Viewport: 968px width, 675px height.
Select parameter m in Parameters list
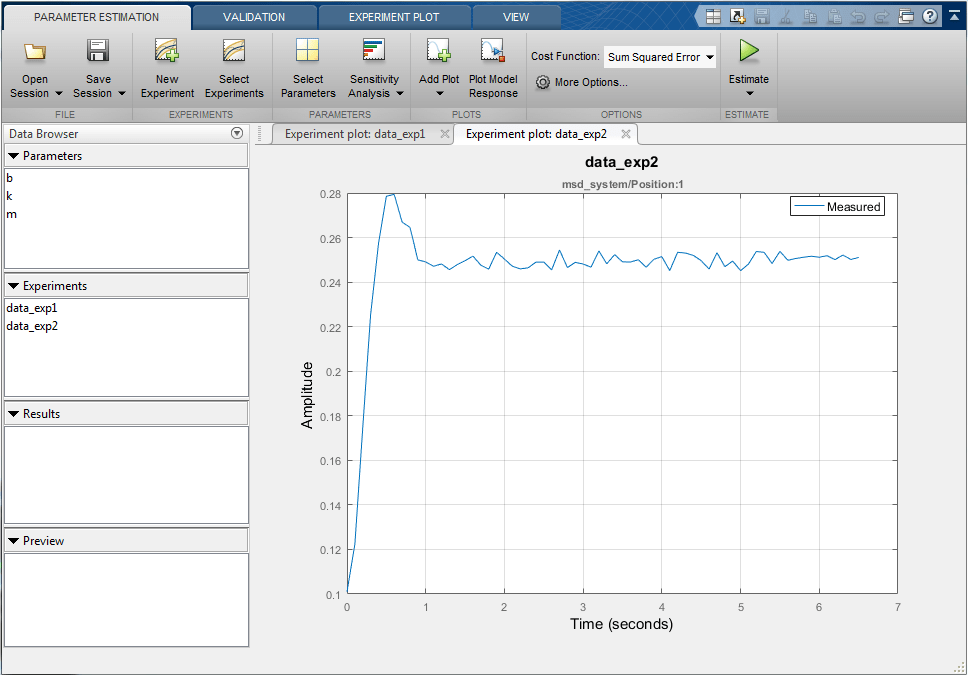pyautogui.click(x=11, y=214)
